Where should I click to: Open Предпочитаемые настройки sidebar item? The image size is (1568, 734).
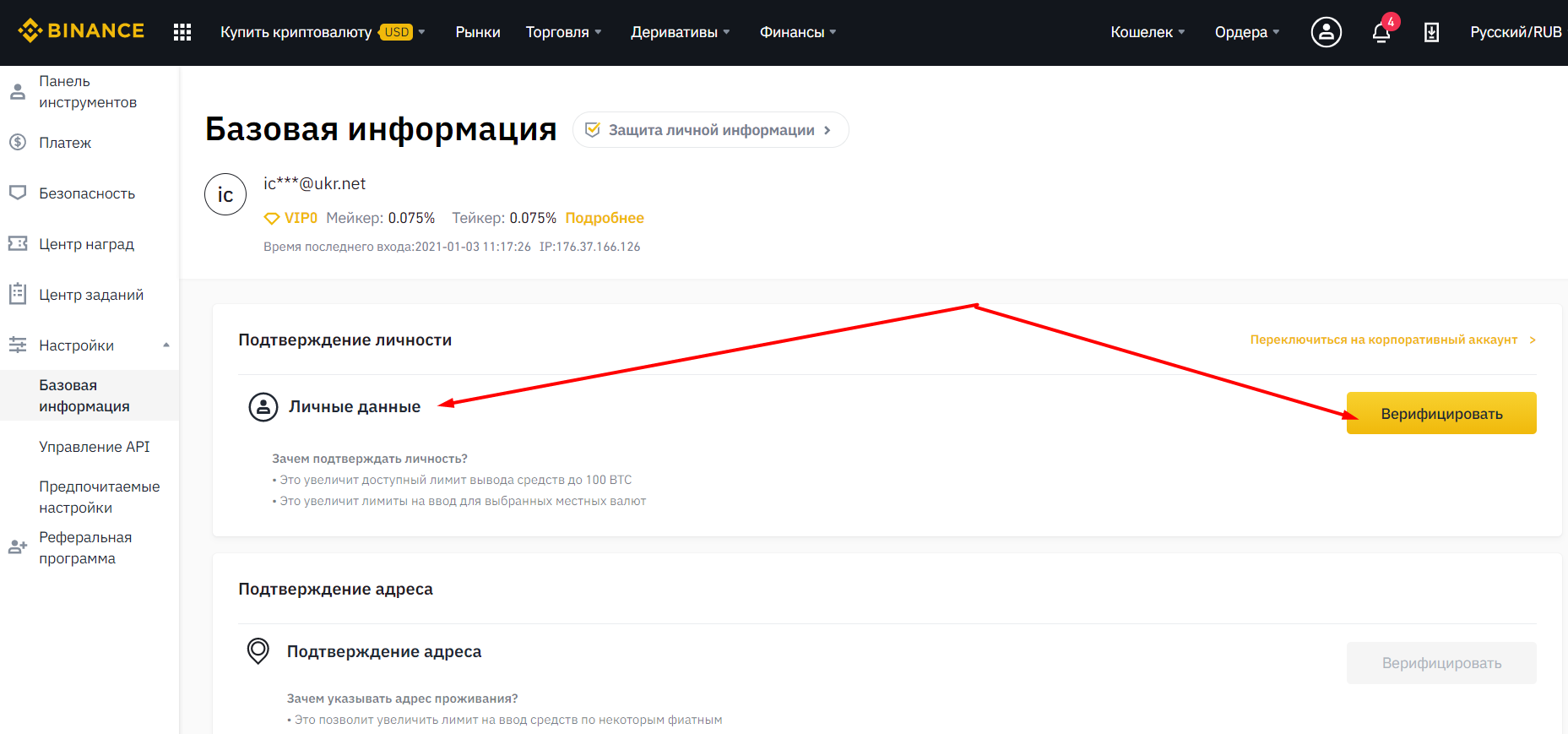[99, 497]
